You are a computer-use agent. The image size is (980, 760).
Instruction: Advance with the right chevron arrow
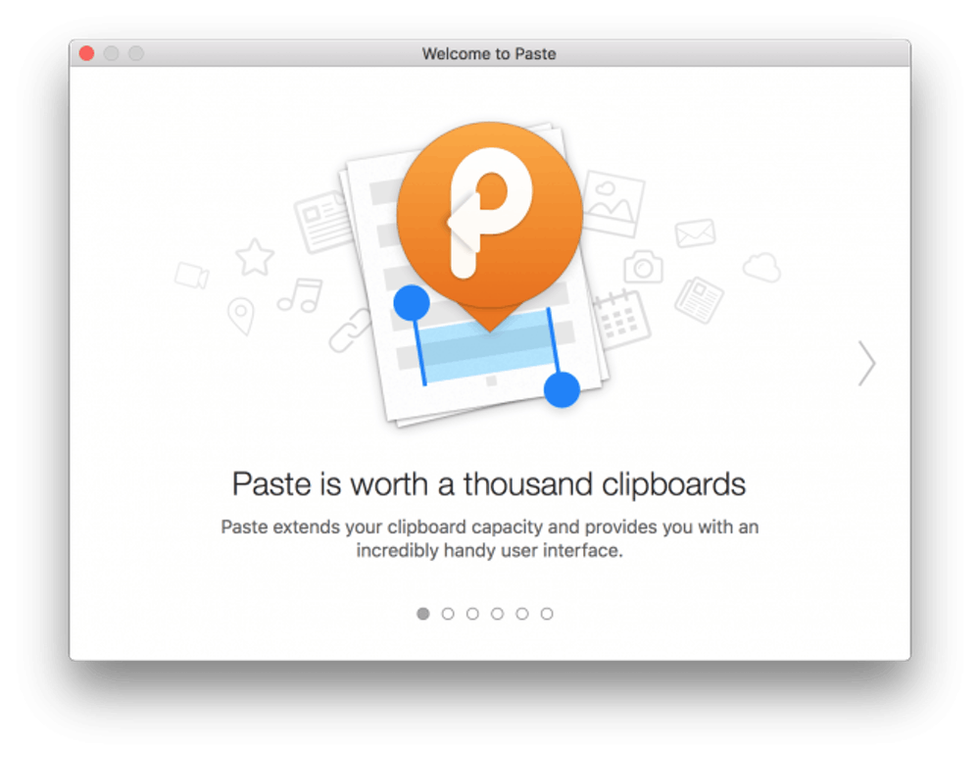(866, 363)
